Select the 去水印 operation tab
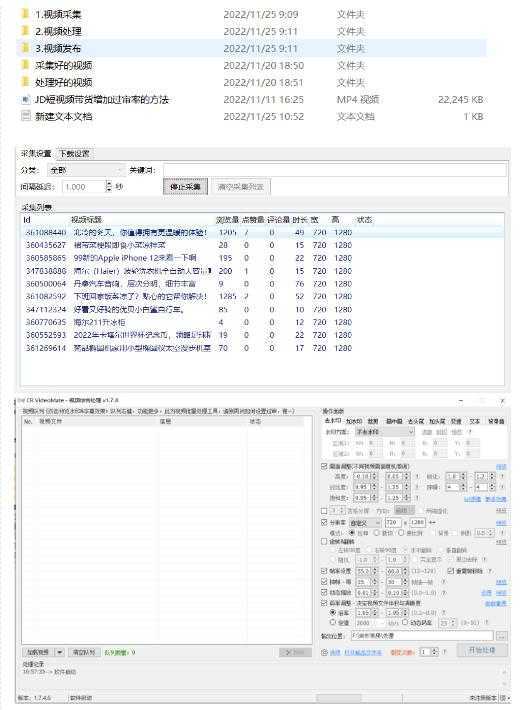 pyautogui.click(x=333, y=421)
